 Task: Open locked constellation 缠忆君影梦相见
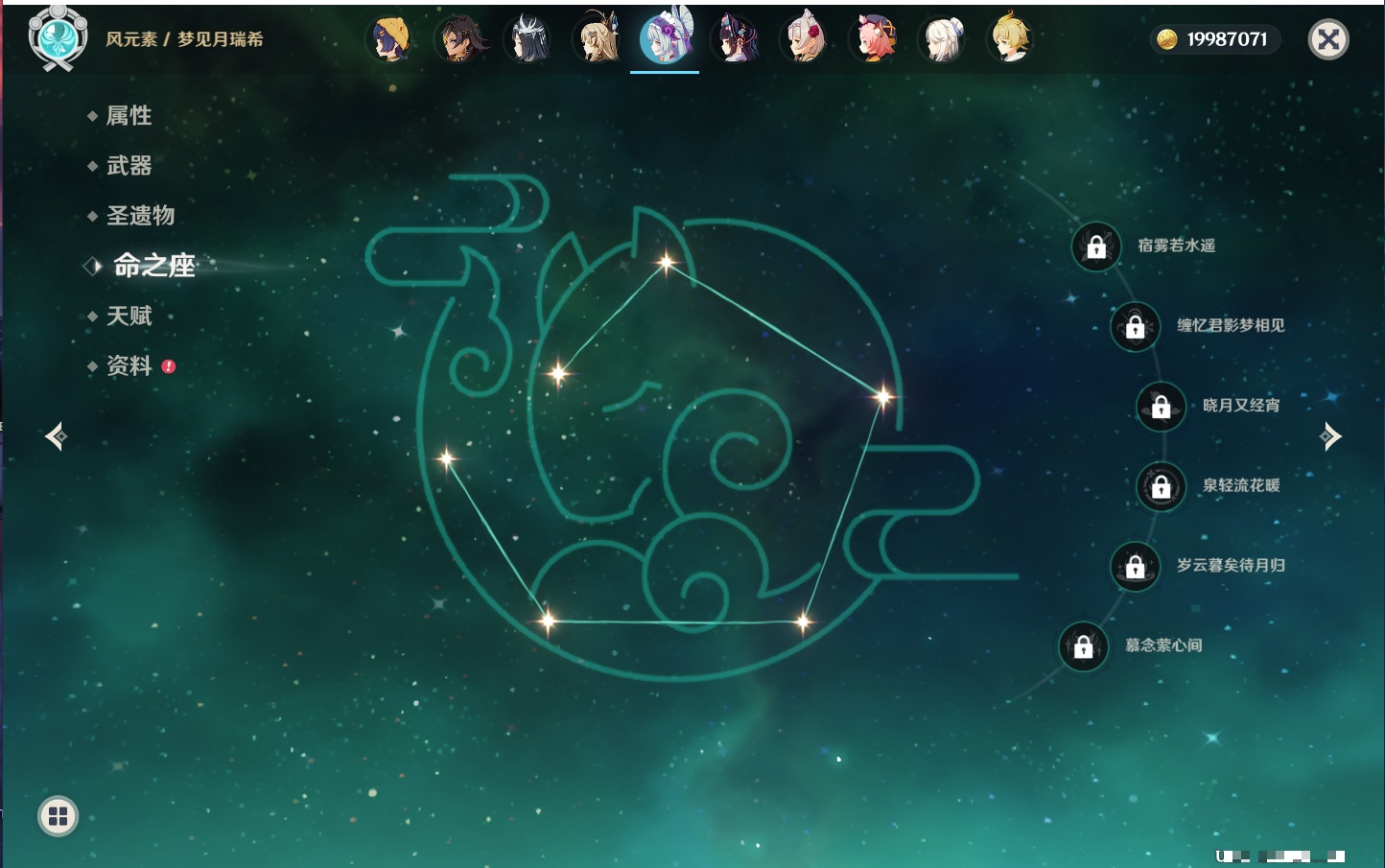point(1135,326)
